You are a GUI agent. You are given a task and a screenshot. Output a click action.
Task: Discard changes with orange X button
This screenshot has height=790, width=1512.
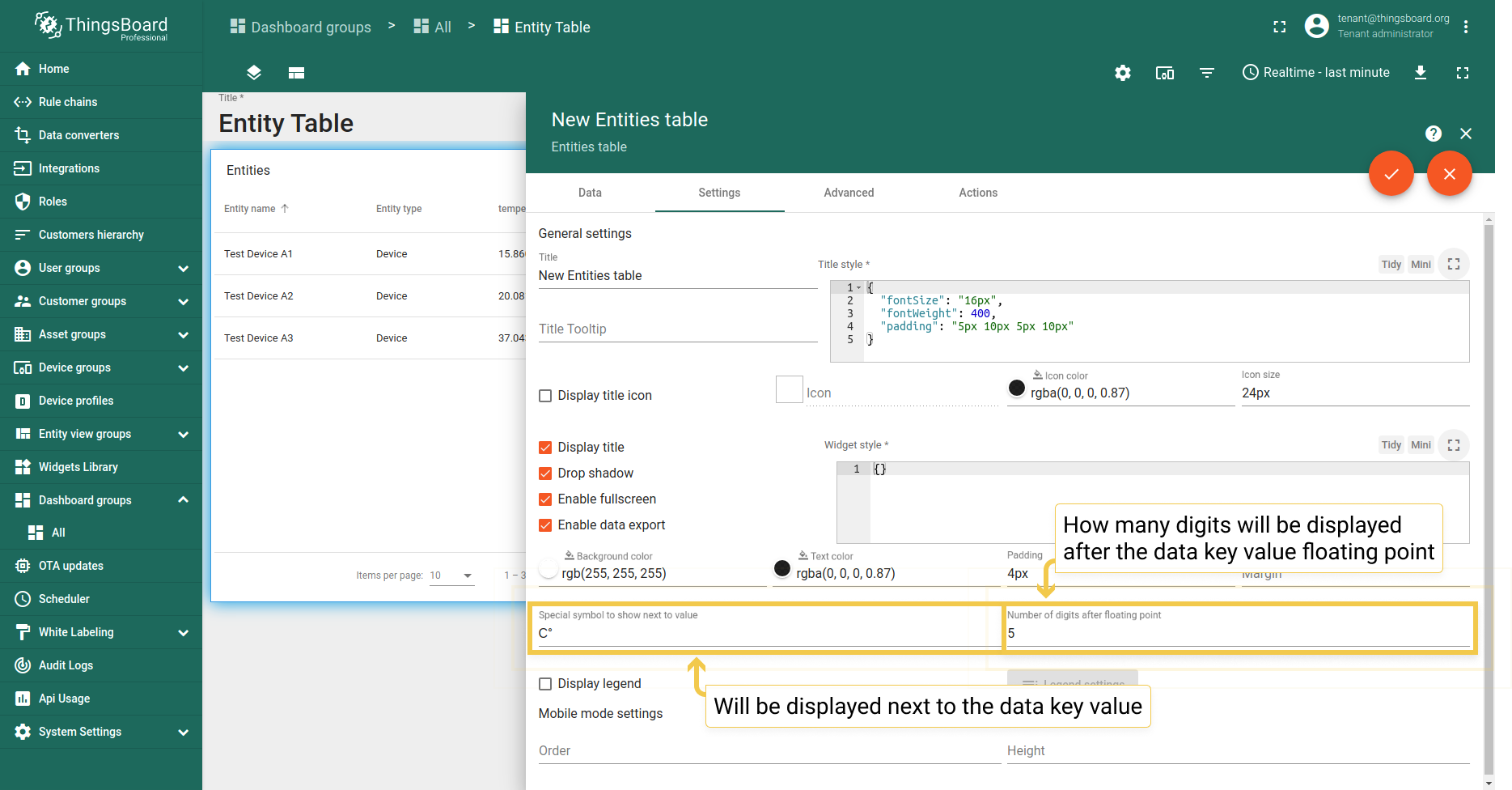(1450, 173)
